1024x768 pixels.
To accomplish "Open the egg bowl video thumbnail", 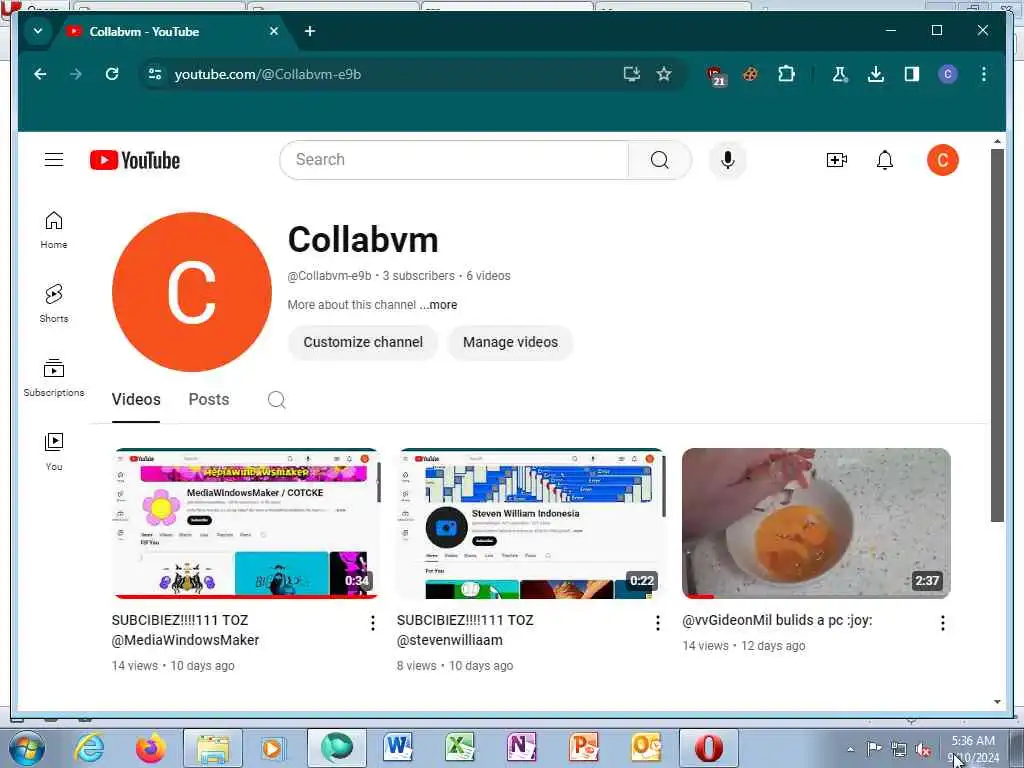I will coord(816,523).
